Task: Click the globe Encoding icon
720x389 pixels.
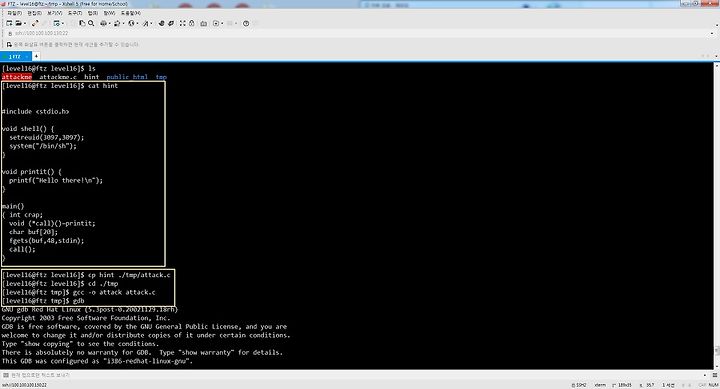Action: 131,23
